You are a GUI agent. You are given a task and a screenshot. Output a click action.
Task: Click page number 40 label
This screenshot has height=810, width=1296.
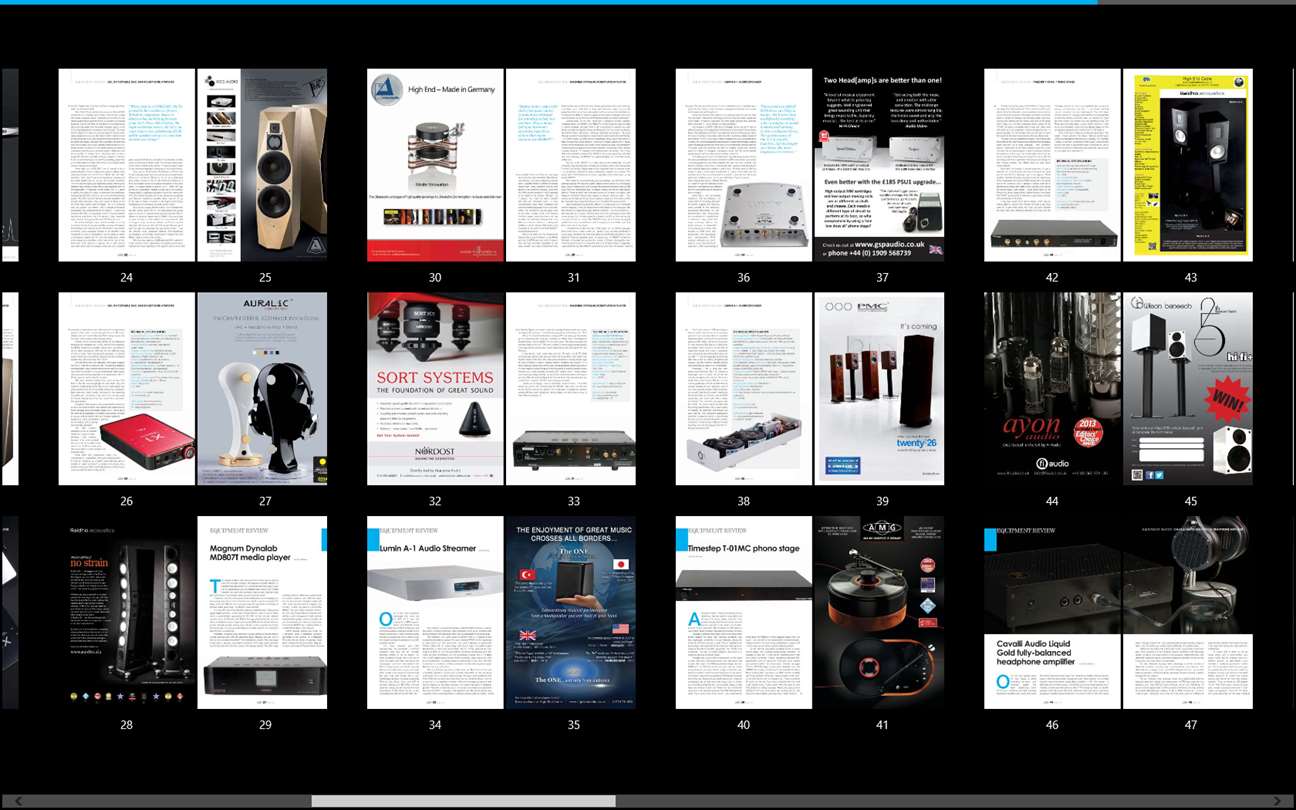pos(743,725)
